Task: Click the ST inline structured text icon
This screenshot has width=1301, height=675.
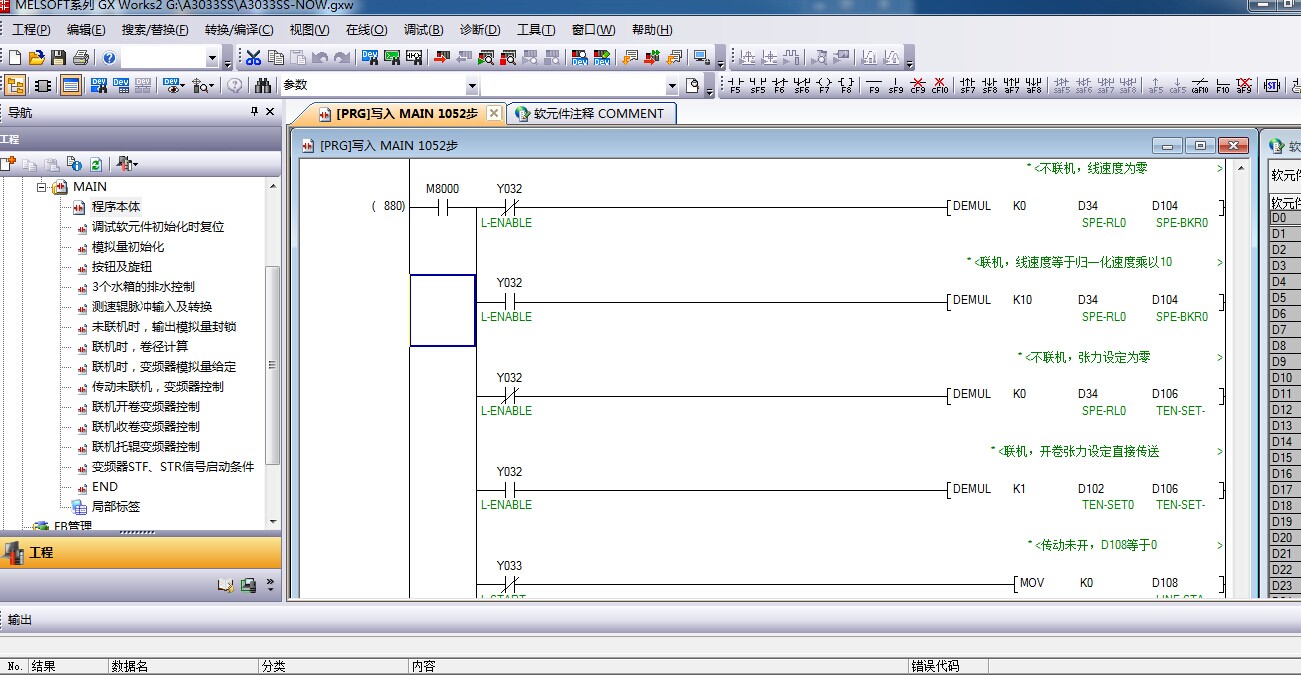Action: (1272, 86)
